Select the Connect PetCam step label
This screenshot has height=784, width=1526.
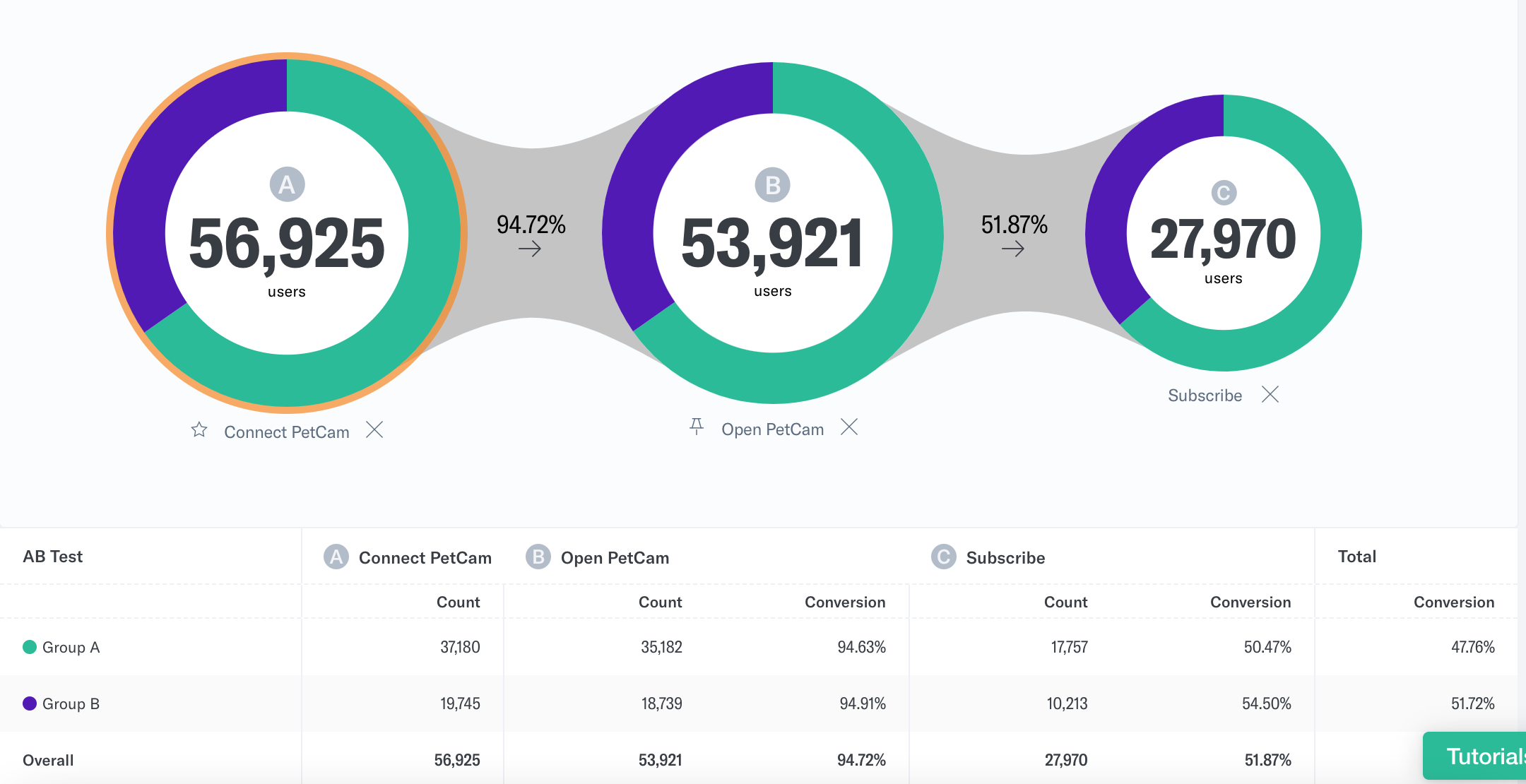pyautogui.click(x=287, y=432)
